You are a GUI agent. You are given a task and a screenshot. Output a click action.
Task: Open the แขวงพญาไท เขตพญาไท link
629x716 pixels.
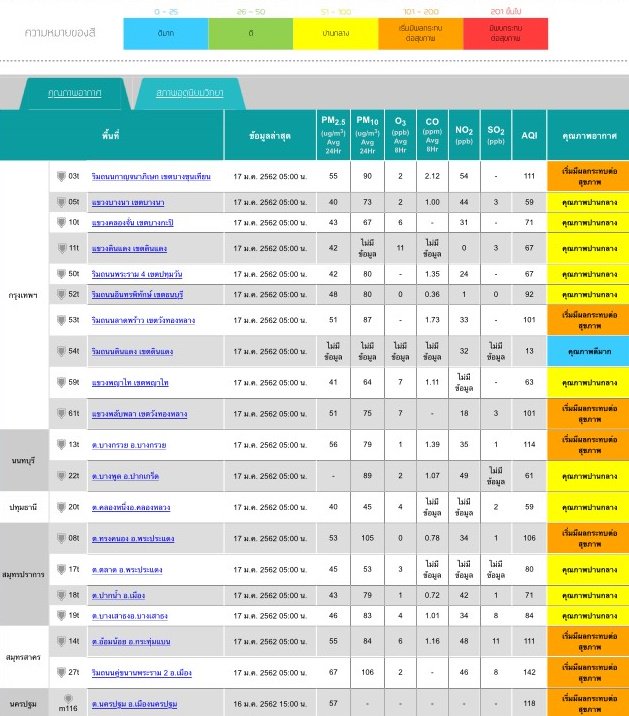point(130,383)
